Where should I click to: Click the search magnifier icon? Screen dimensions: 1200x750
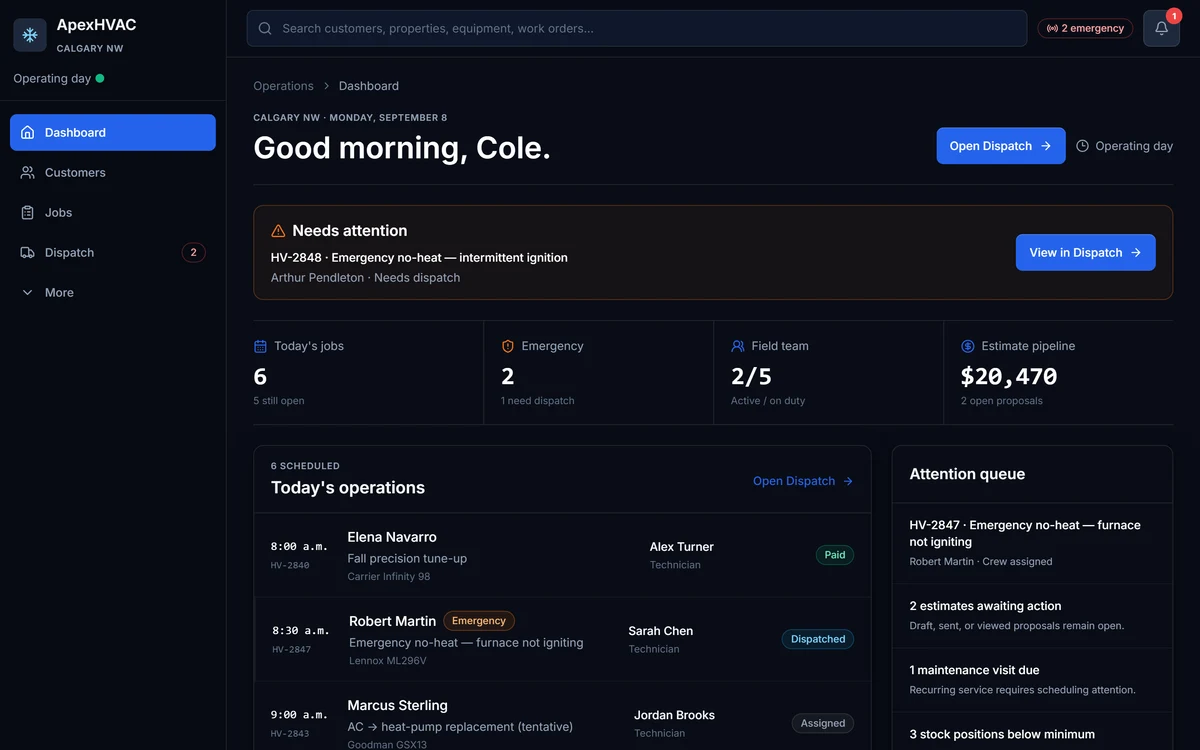coord(265,29)
